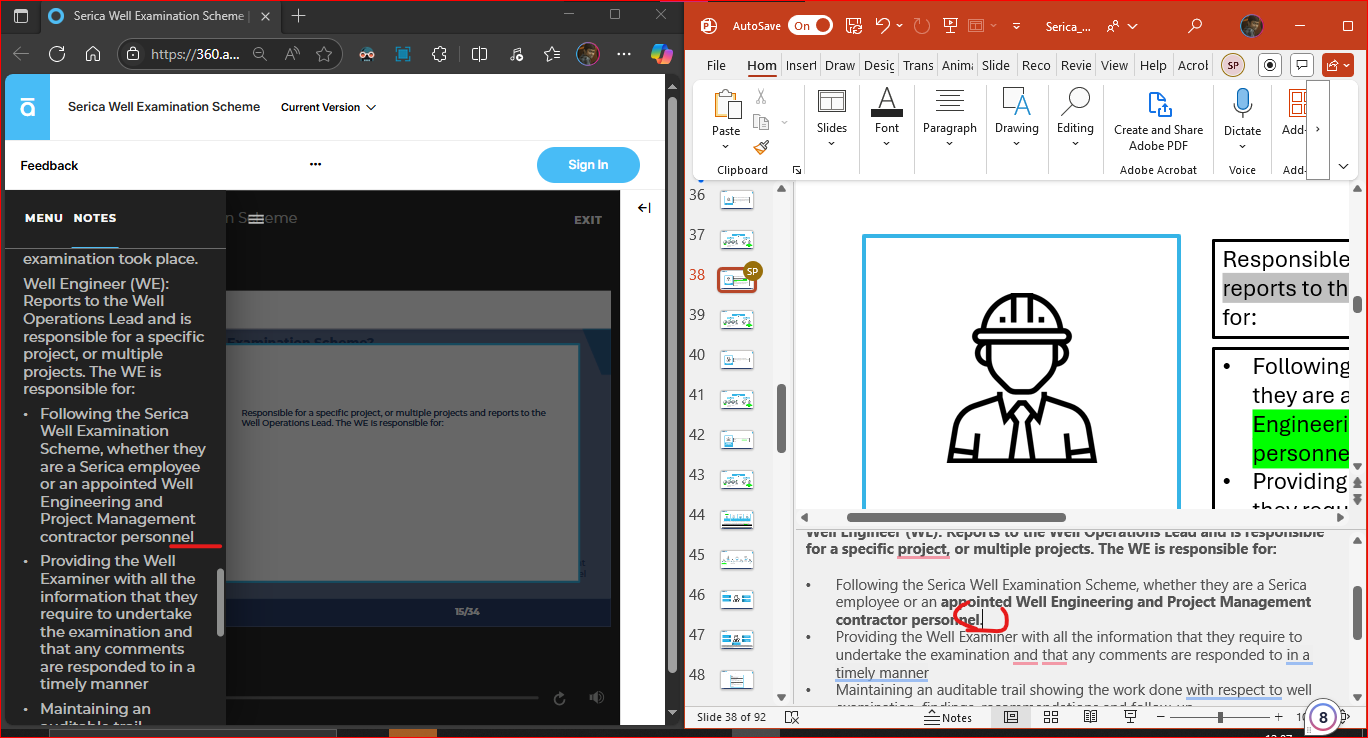Toggle Notes pane in status bar
The image size is (1368, 738).
(948, 717)
